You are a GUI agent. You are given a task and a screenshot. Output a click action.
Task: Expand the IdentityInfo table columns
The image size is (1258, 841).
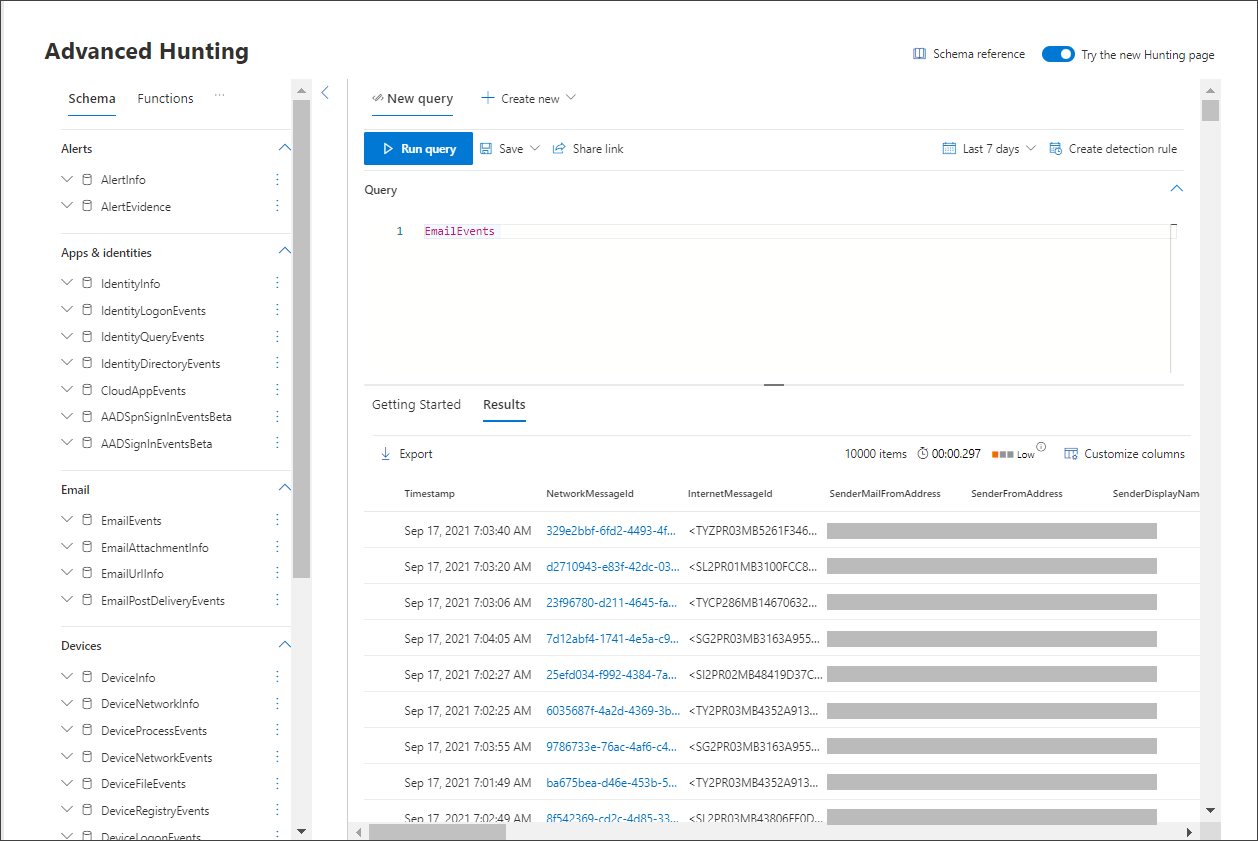point(67,284)
